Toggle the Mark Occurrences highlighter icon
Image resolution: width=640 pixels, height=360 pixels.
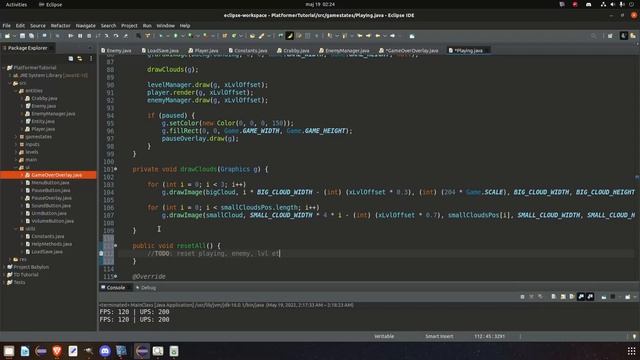pos(289,36)
